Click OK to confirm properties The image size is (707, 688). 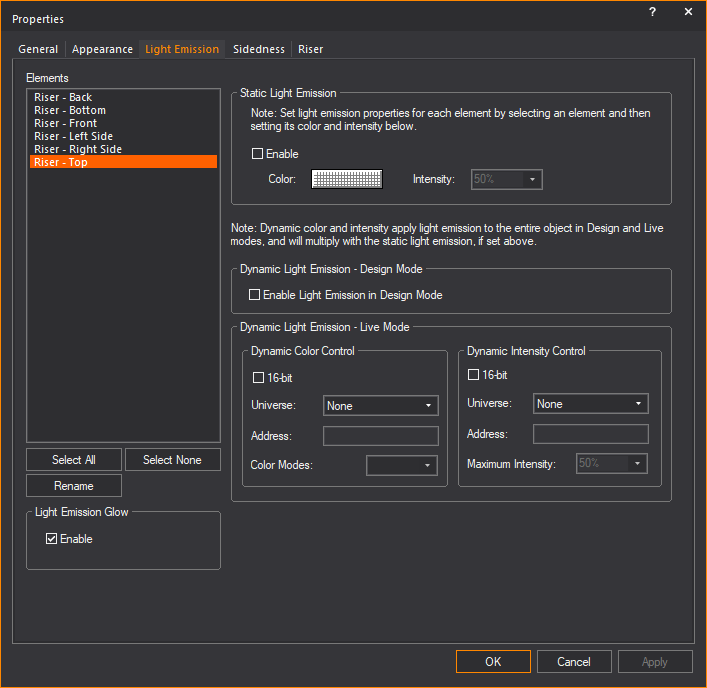(x=493, y=662)
